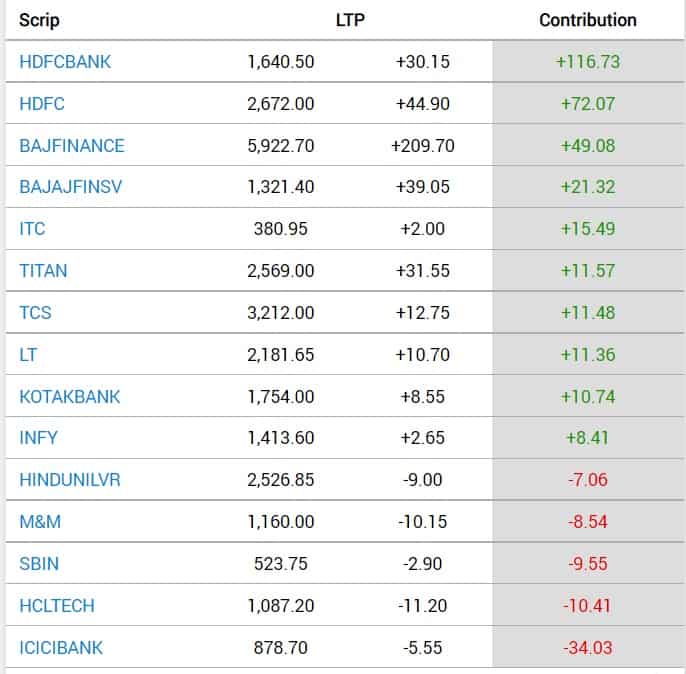The width and height of the screenshot is (686, 674).
Task: Select BAJFINANCE price 5,922.70
Action: point(281,146)
